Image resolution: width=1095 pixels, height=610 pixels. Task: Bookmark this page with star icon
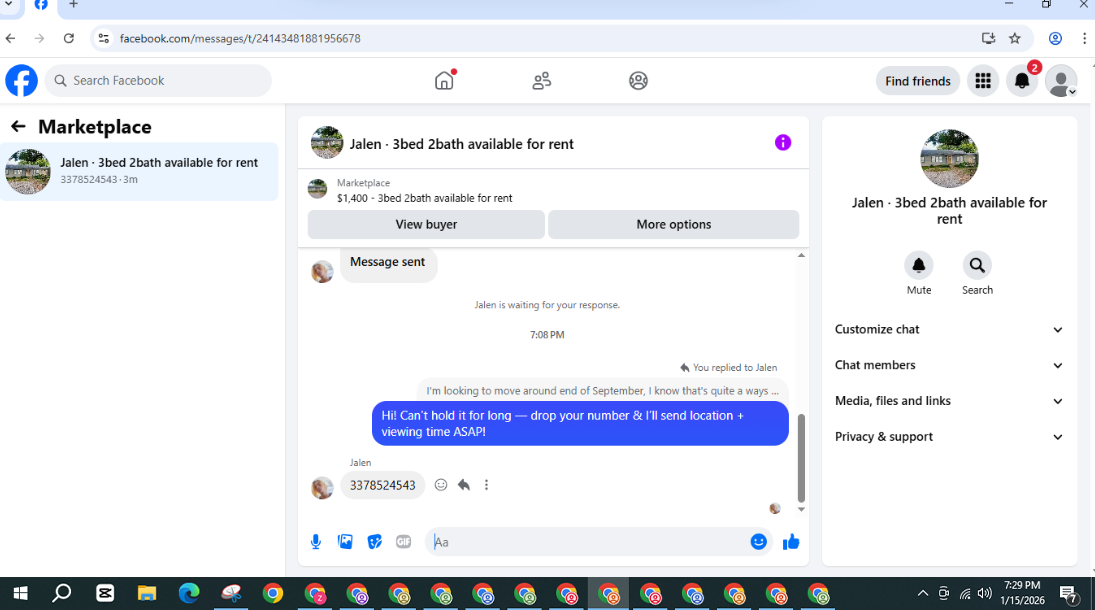coord(1015,38)
